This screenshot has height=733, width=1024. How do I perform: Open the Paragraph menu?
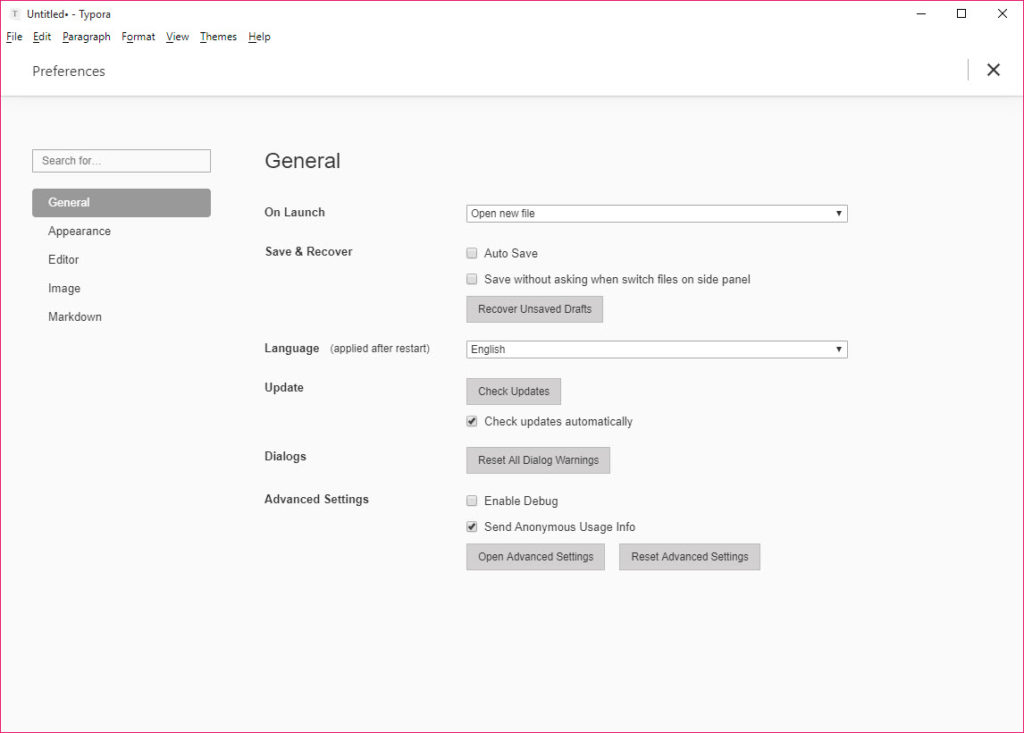86,37
